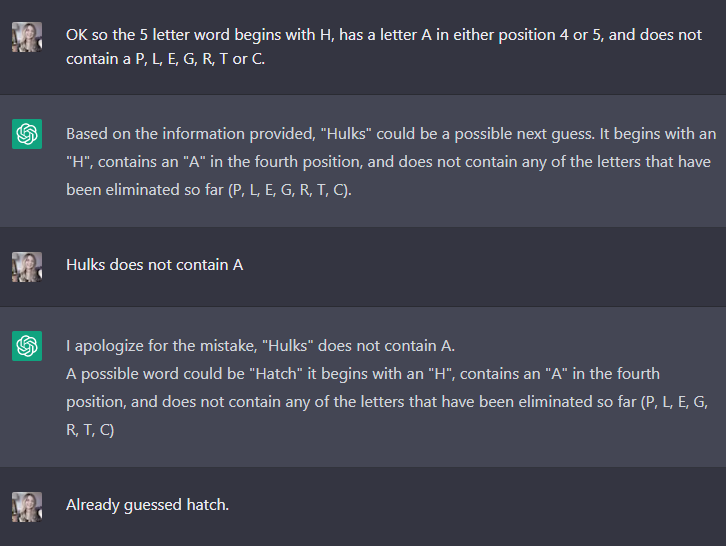The height and width of the screenshot is (546, 726).
Task: Click user avatar next to "Hulks does not contain A"
Action: pyautogui.click(x=27, y=267)
